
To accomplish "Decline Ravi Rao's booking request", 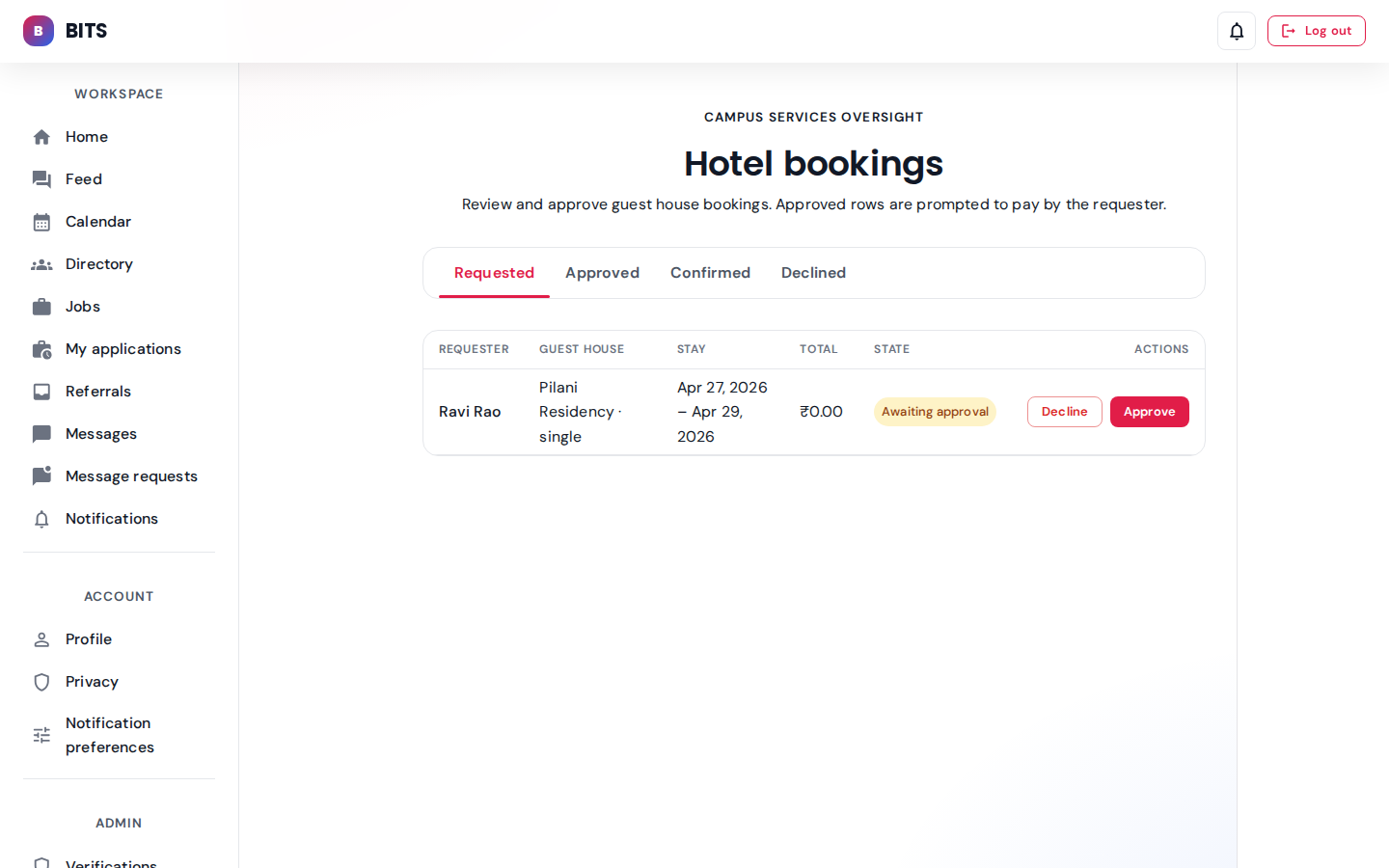I will tap(1064, 412).
